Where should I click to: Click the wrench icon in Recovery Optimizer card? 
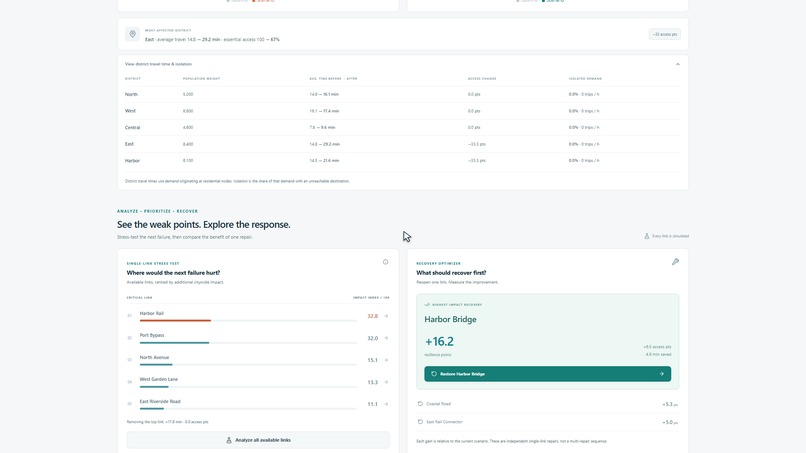tap(675, 262)
